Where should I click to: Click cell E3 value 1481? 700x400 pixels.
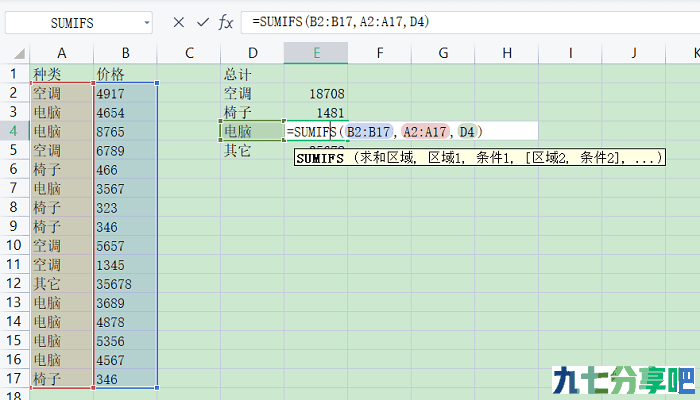(x=316, y=112)
